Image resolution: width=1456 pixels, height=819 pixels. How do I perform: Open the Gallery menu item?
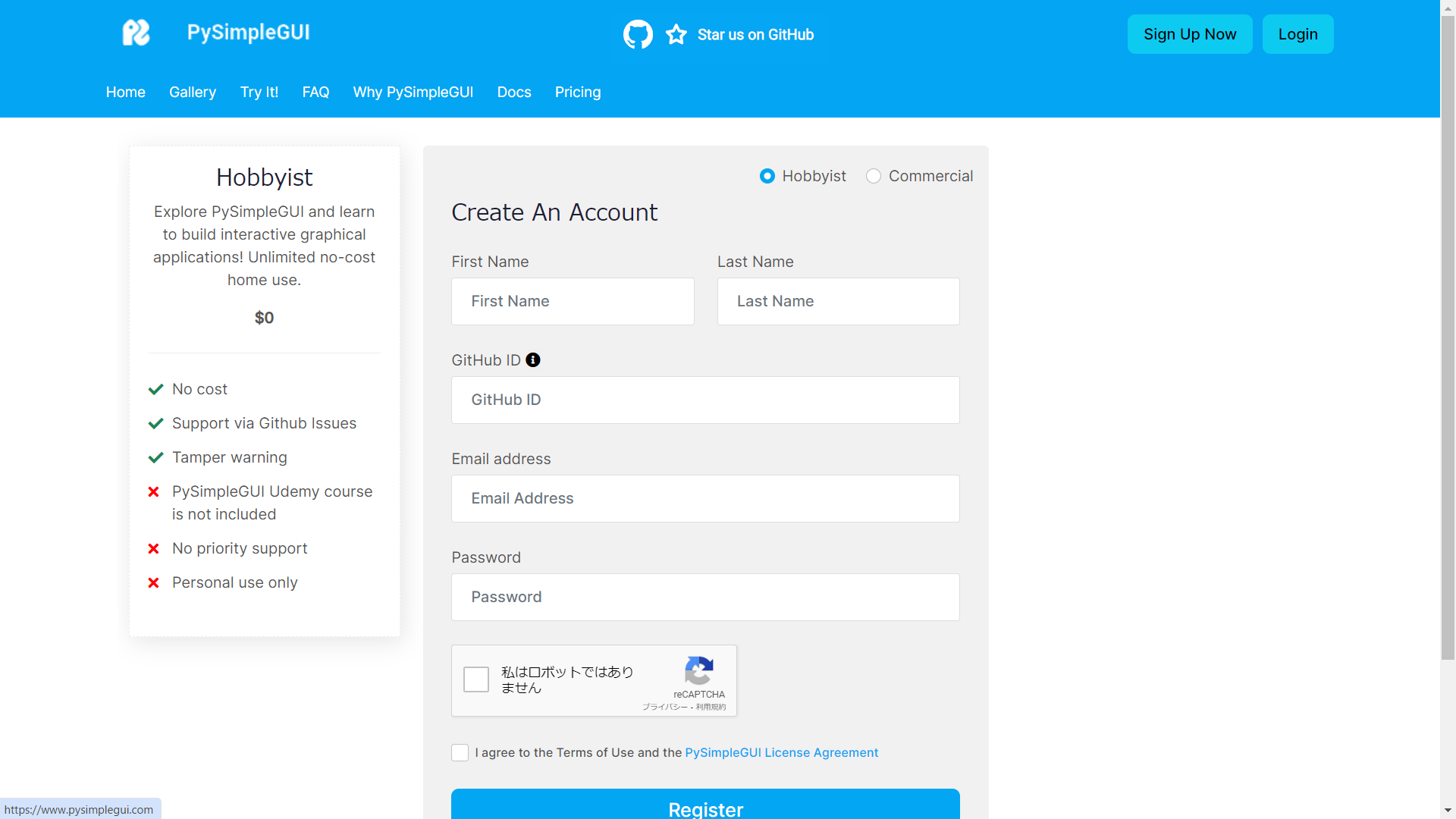coord(193,92)
